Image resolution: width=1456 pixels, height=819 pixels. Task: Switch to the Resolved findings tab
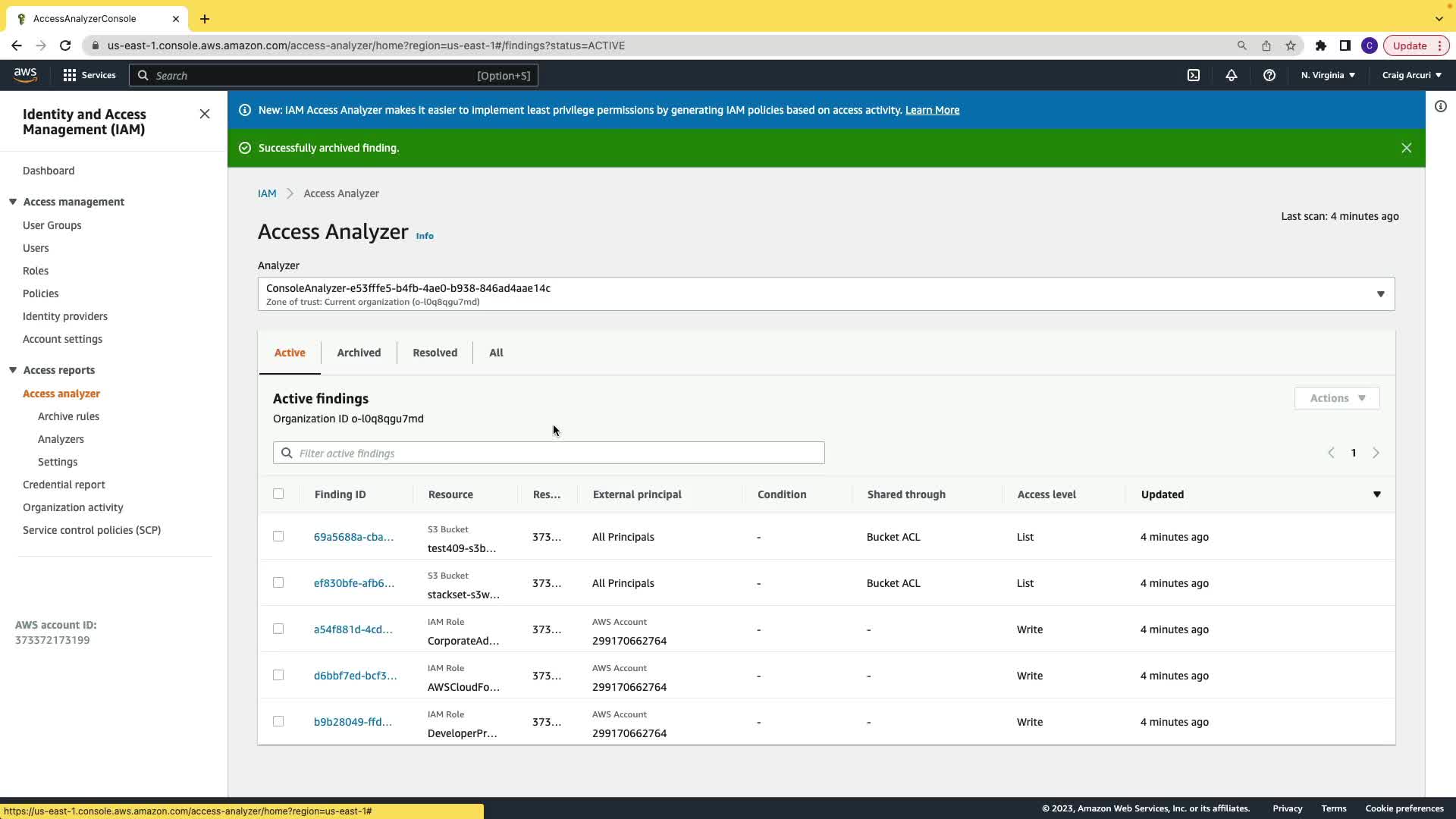[x=435, y=353]
